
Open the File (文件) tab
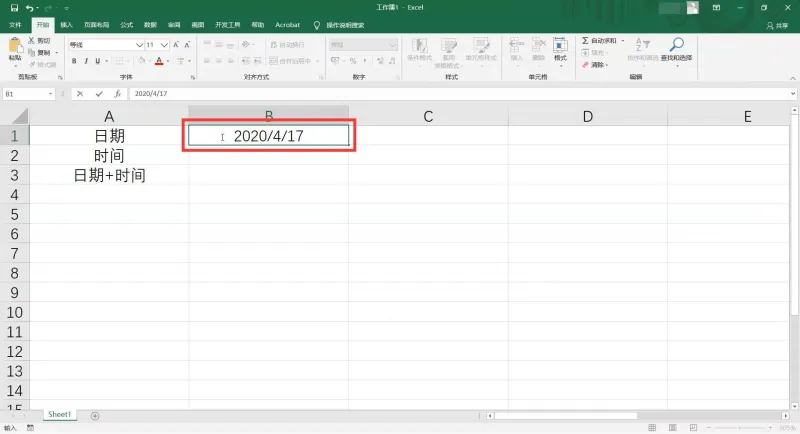coord(15,25)
